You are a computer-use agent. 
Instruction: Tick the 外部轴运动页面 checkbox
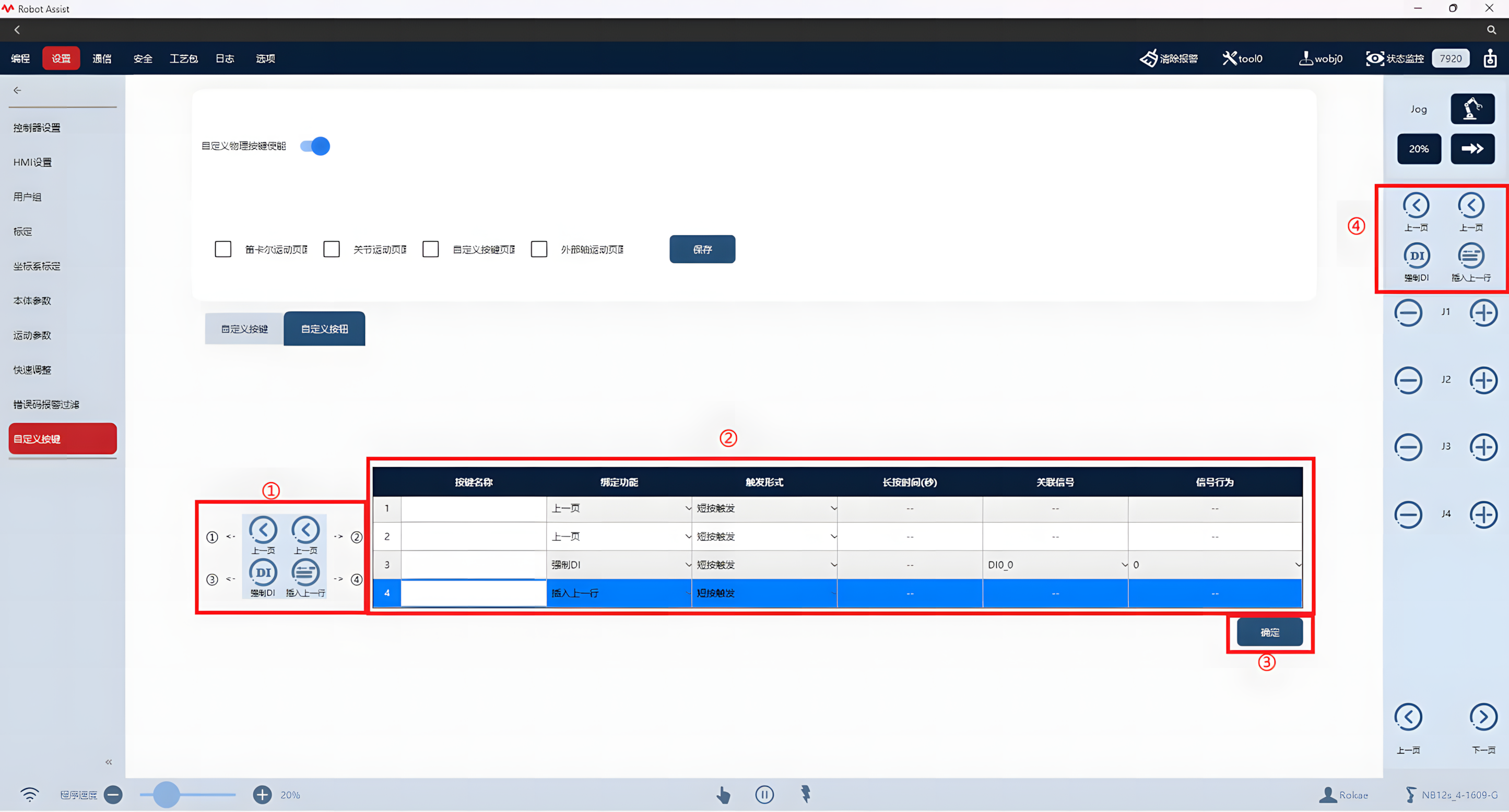(x=539, y=249)
